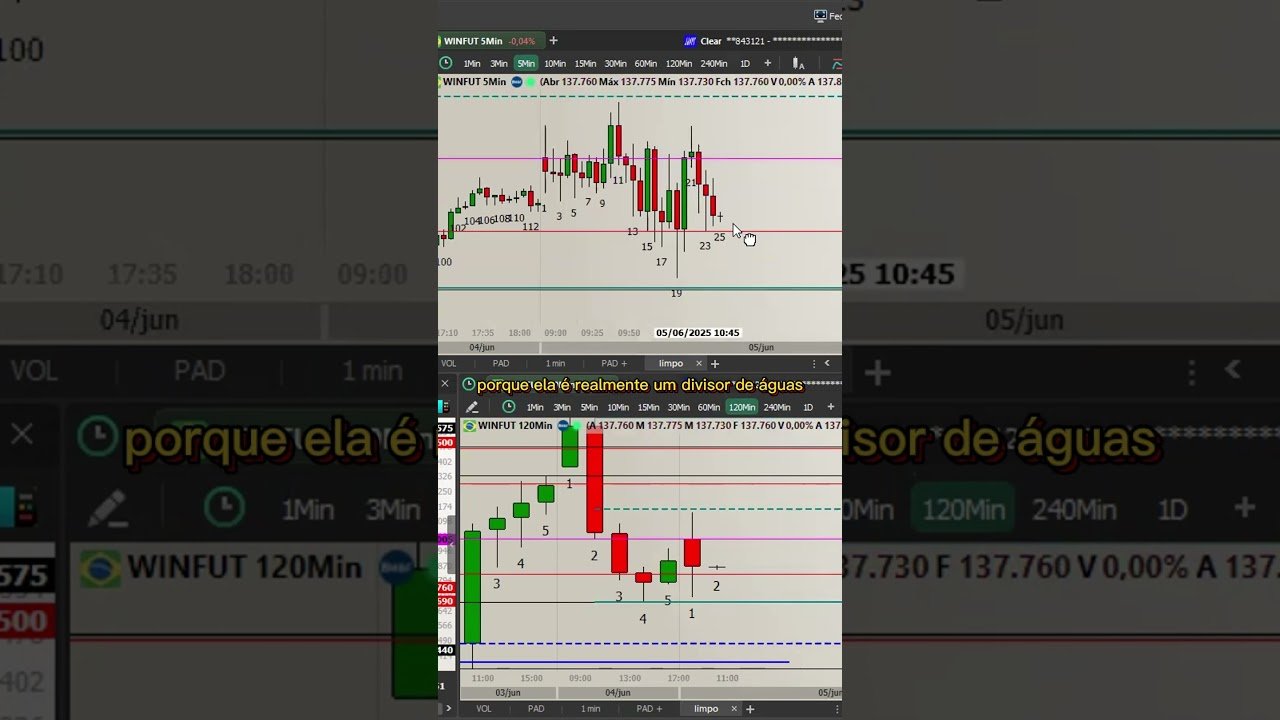Open the PAD tab in the middle tab bar

pos(501,364)
